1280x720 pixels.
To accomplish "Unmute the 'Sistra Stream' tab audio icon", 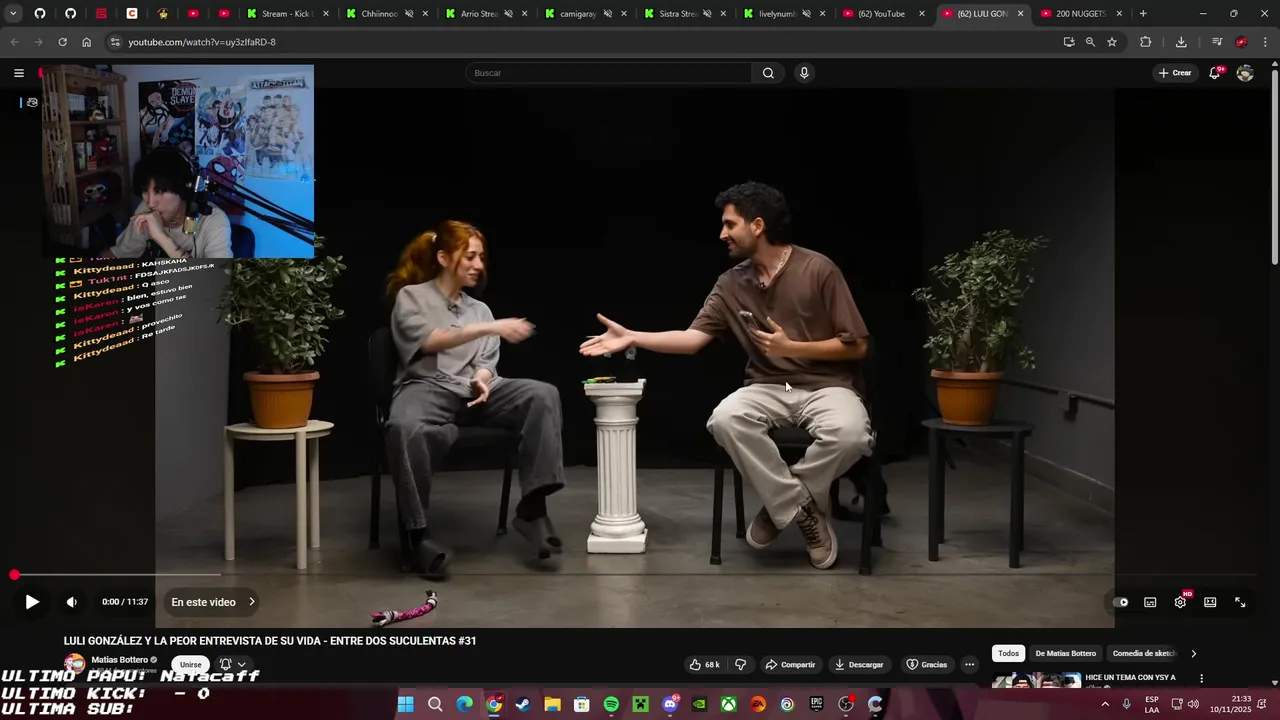I will [x=706, y=14].
